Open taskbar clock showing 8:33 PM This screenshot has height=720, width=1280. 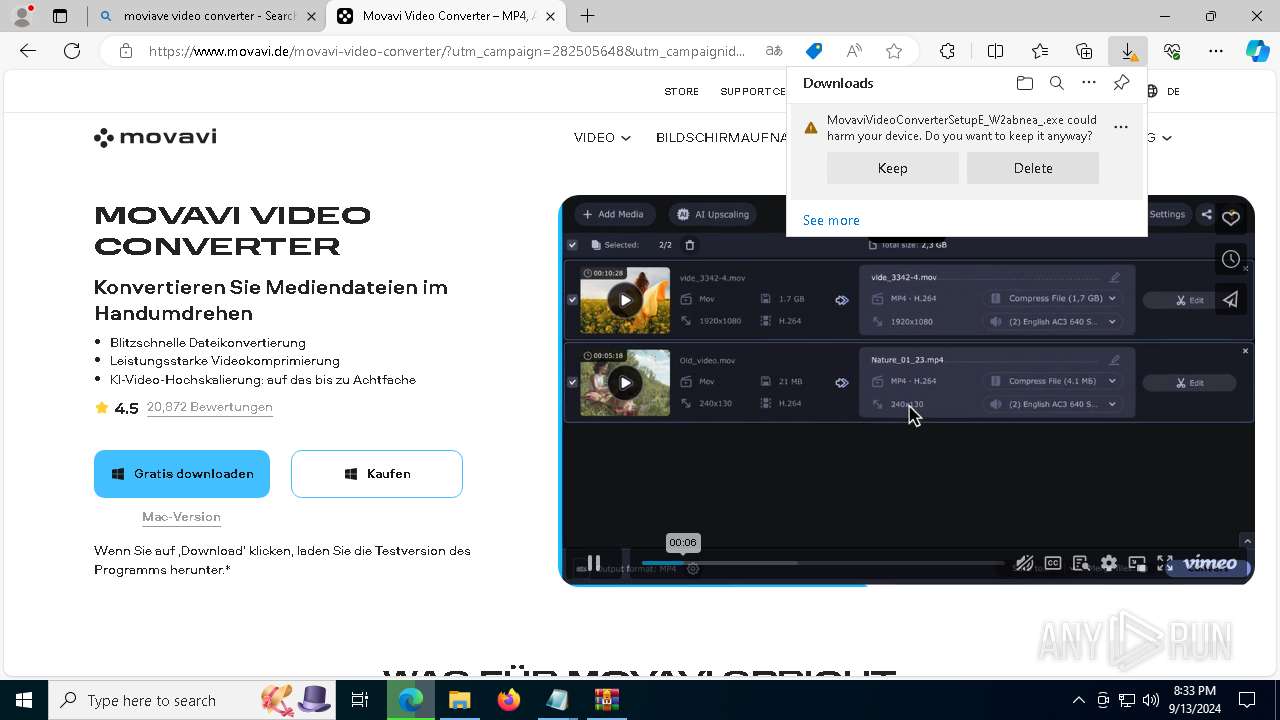tap(1194, 700)
